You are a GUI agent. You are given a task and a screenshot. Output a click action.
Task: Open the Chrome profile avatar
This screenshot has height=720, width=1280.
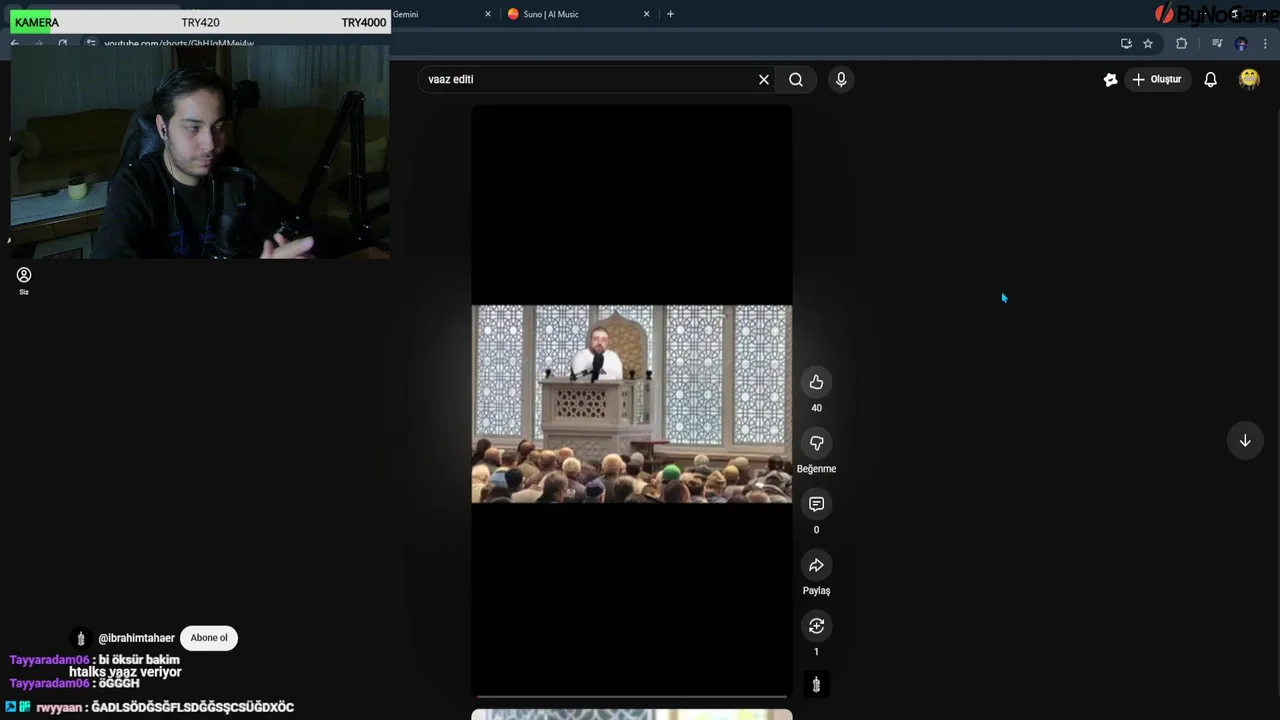click(x=1241, y=43)
